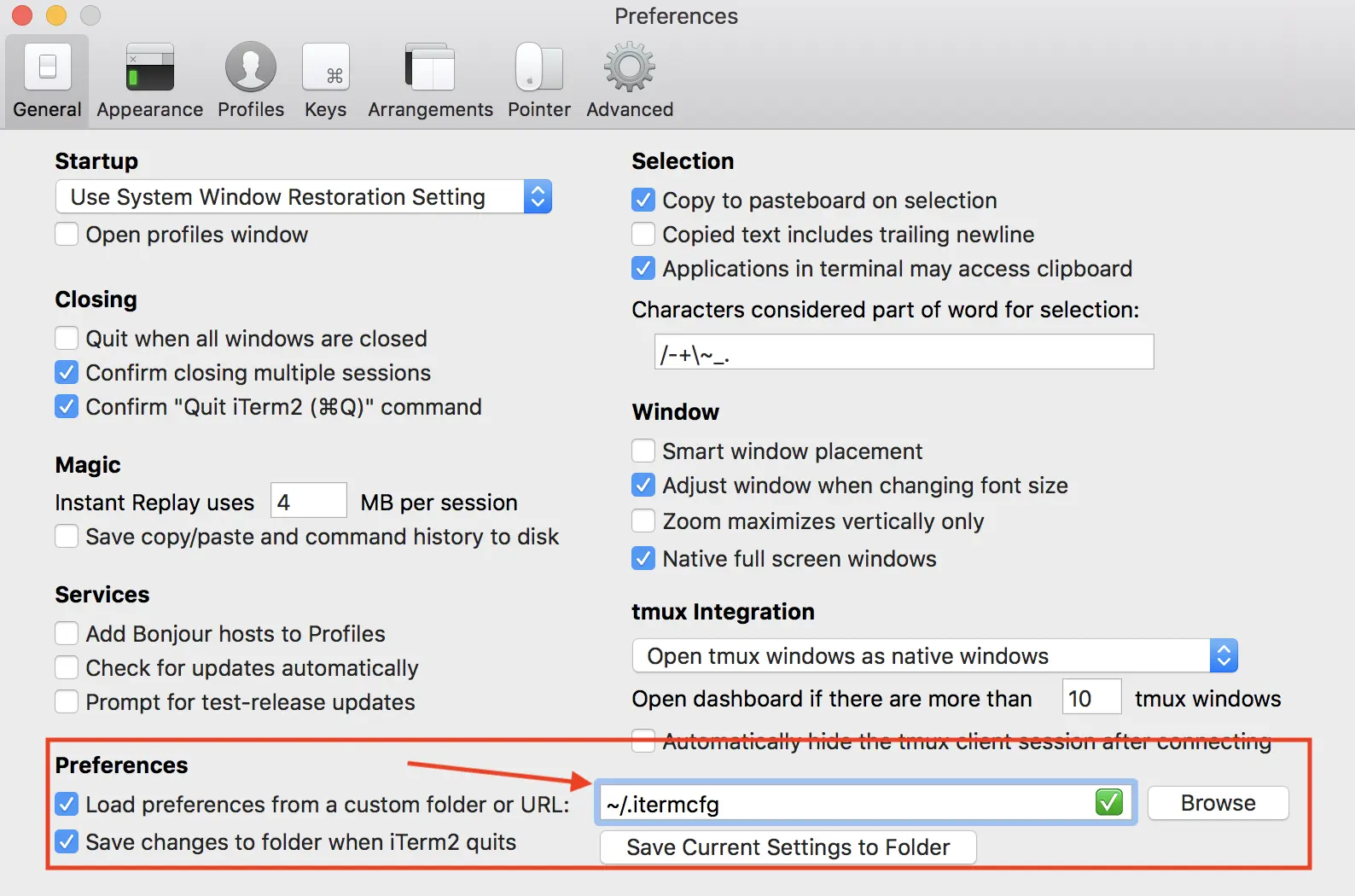Screen dimensions: 1355x896
Task: Open the Appearance preferences icon
Action: tap(150, 67)
